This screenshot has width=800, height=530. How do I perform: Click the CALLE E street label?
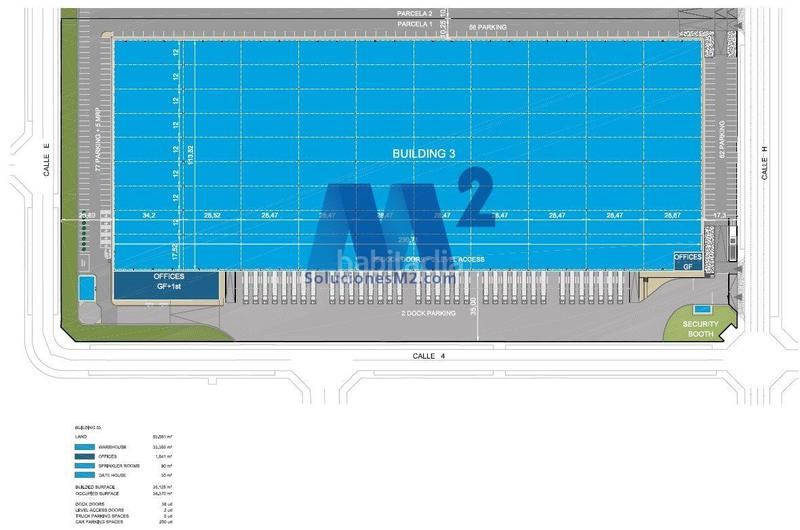point(47,158)
